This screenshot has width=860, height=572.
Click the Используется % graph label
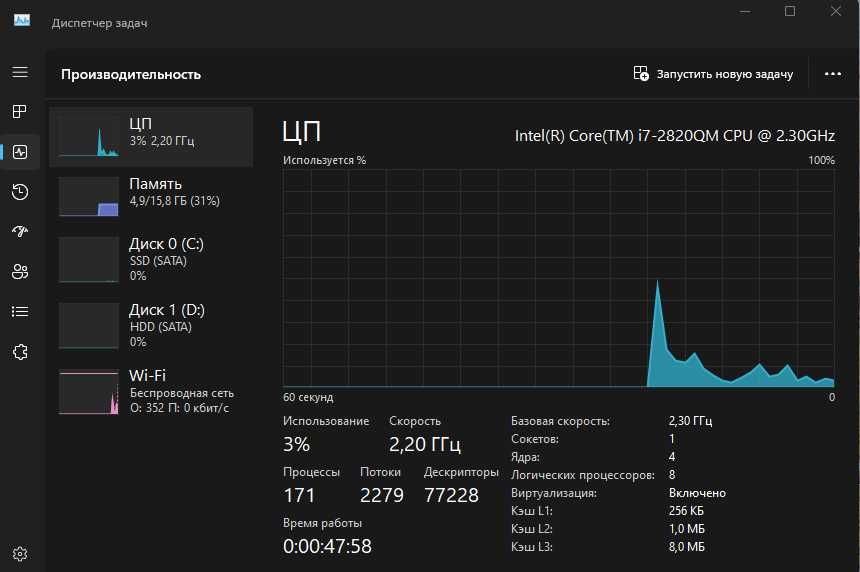pos(324,160)
